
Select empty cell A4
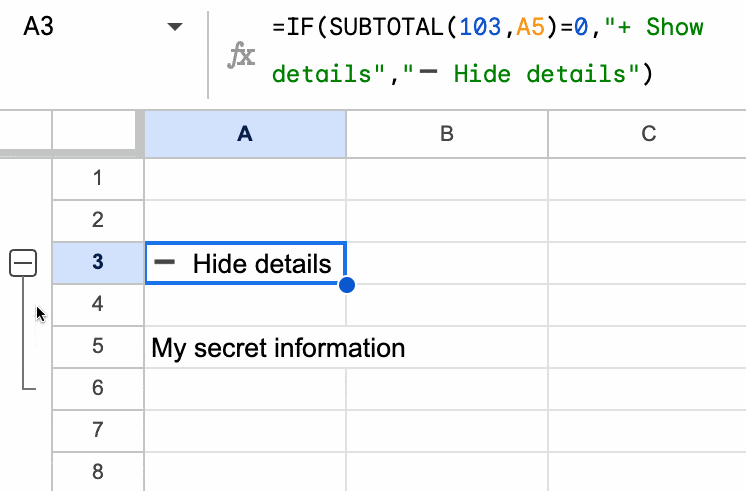(245, 305)
